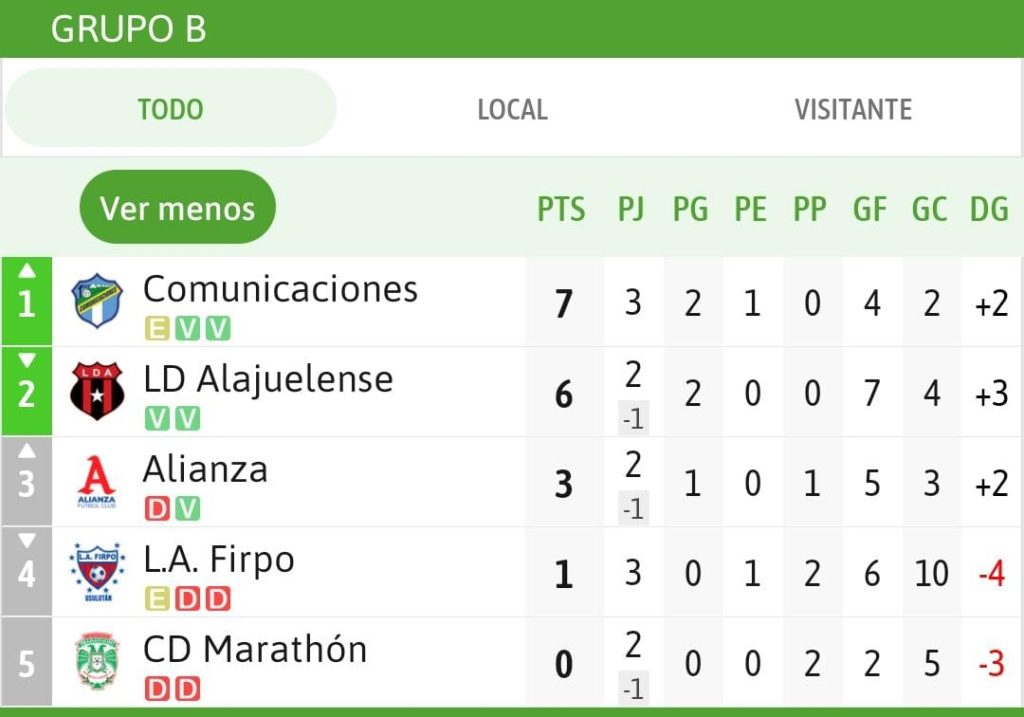Screen dimensions: 1024x717
Task: Sort by the PTS column header
Action: point(561,209)
